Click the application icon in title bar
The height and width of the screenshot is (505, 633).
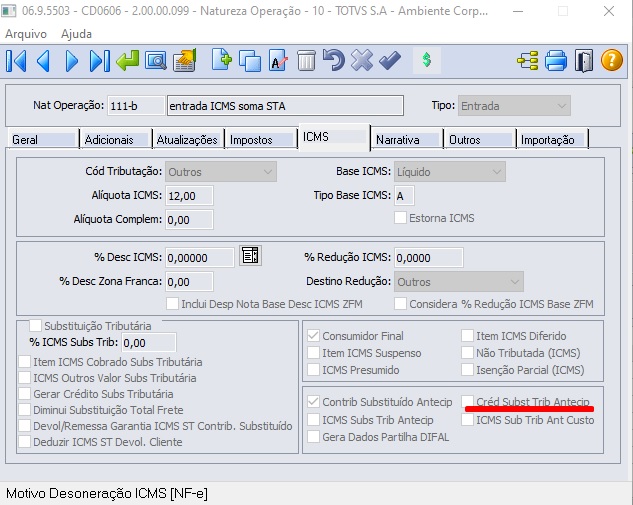[x=9, y=10]
